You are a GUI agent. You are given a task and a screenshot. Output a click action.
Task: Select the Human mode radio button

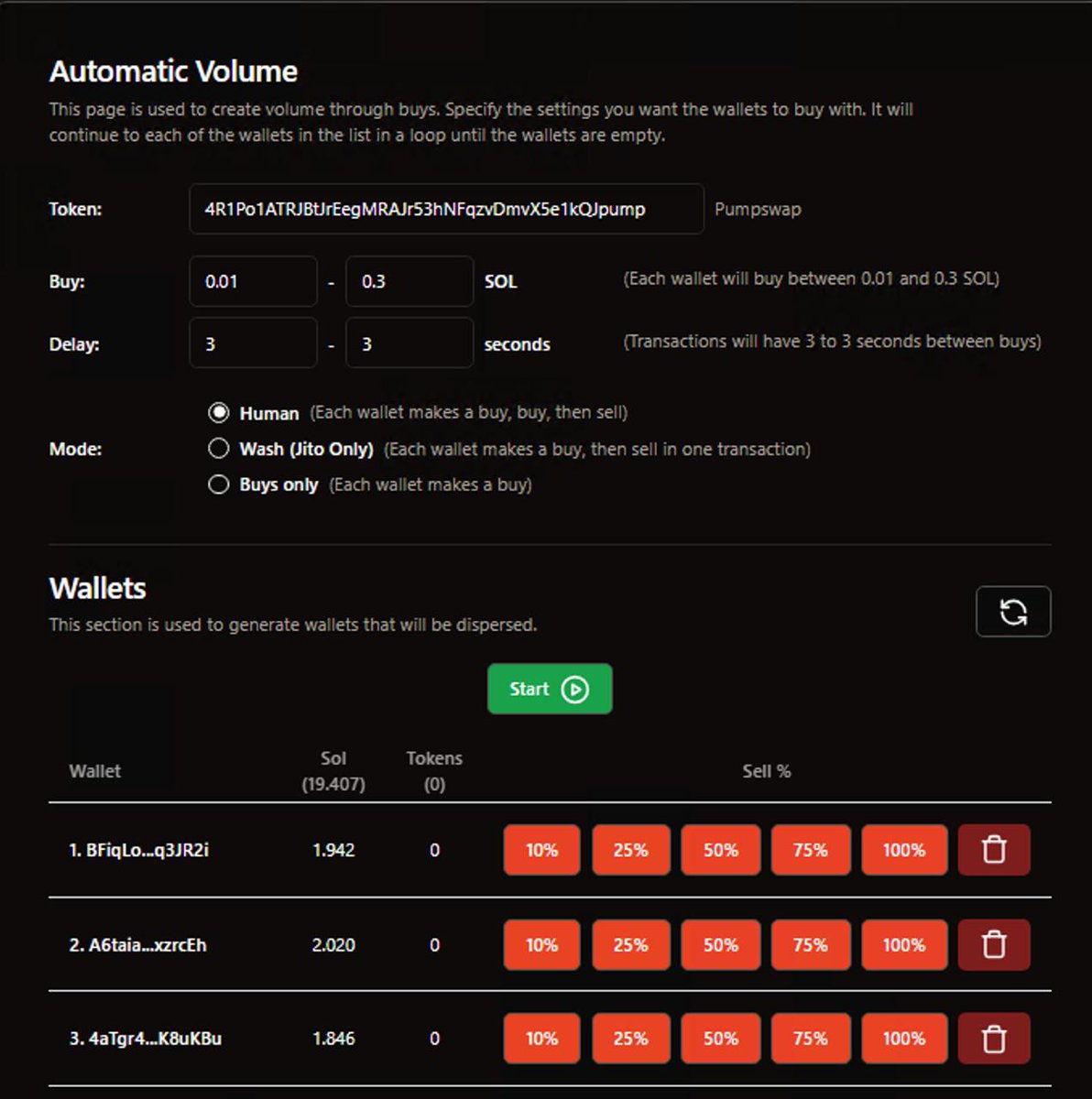pyautogui.click(x=218, y=413)
